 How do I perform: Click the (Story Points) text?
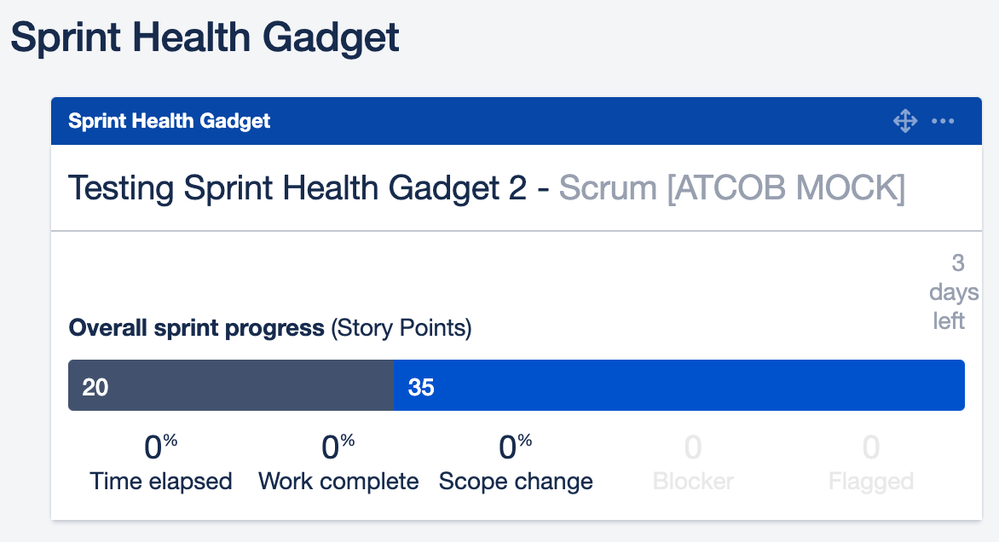click(401, 328)
